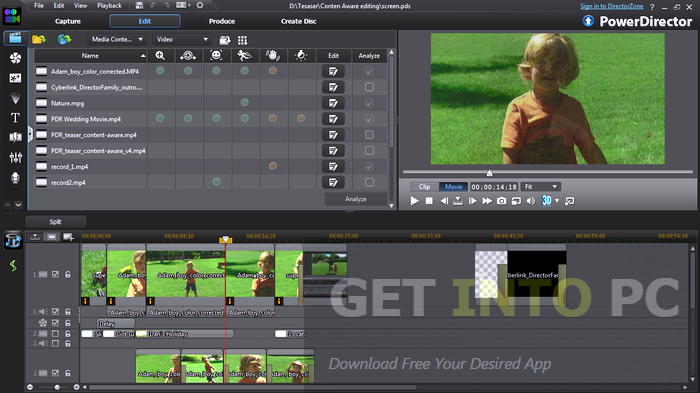Viewport: 700px width, 393px height.
Task: Open the Video filter dropdown
Action: [x=182, y=39]
